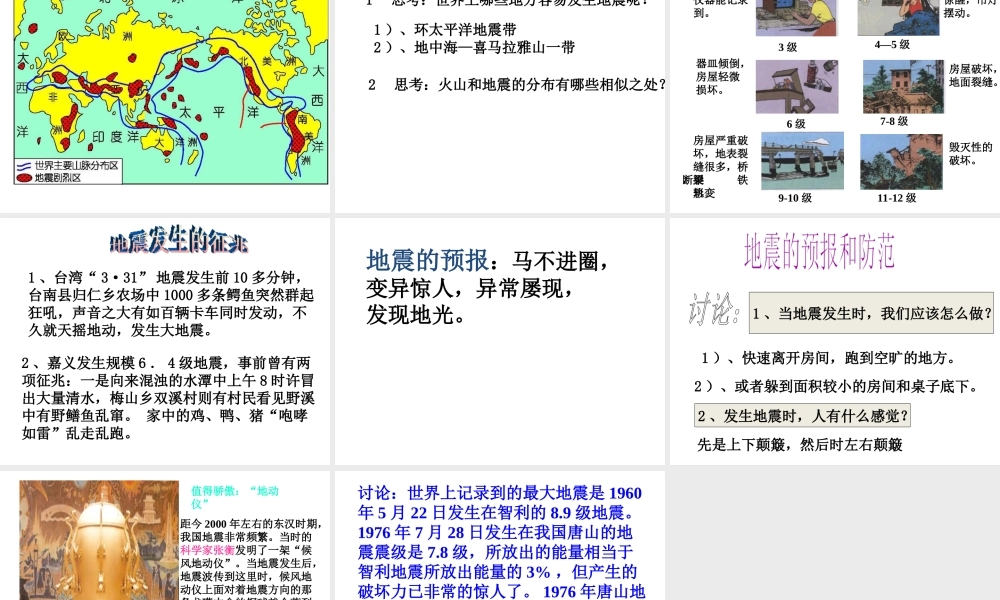This screenshot has height=600, width=1000.
Task: Open the 地震的预报 马不进圈 slide
Action: pyautogui.click(x=499, y=341)
